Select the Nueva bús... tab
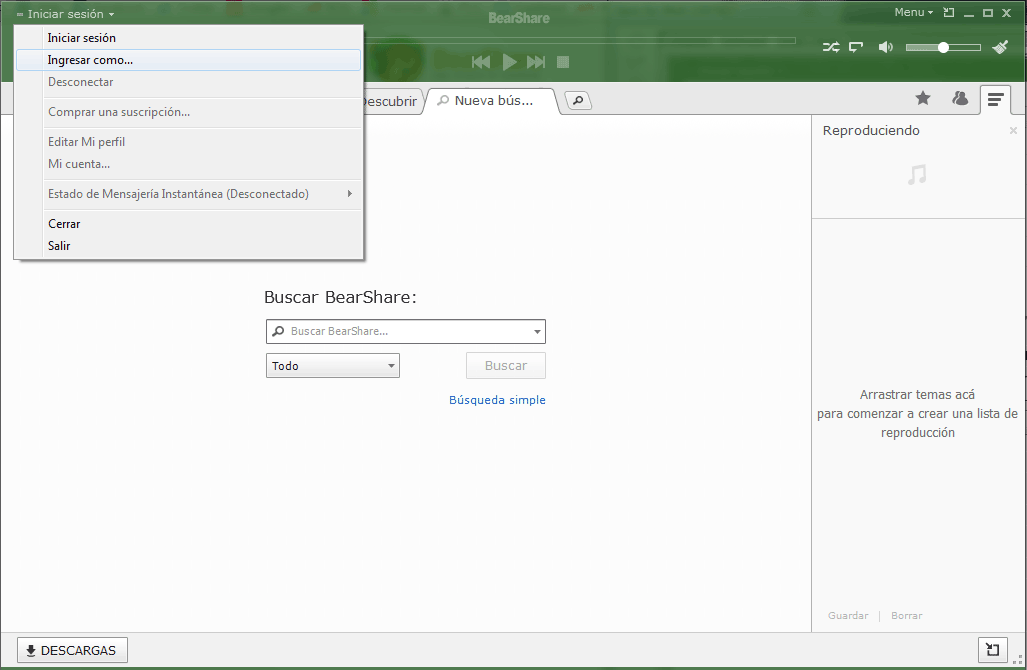Viewport: 1027px width, 670px height. pos(492,101)
